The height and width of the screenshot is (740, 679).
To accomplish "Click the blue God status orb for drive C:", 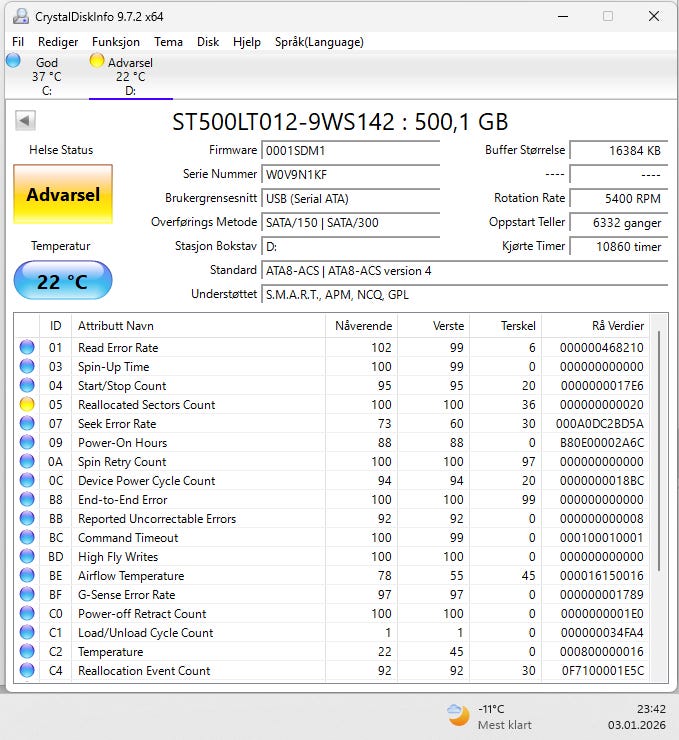I will click(x=14, y=61).
